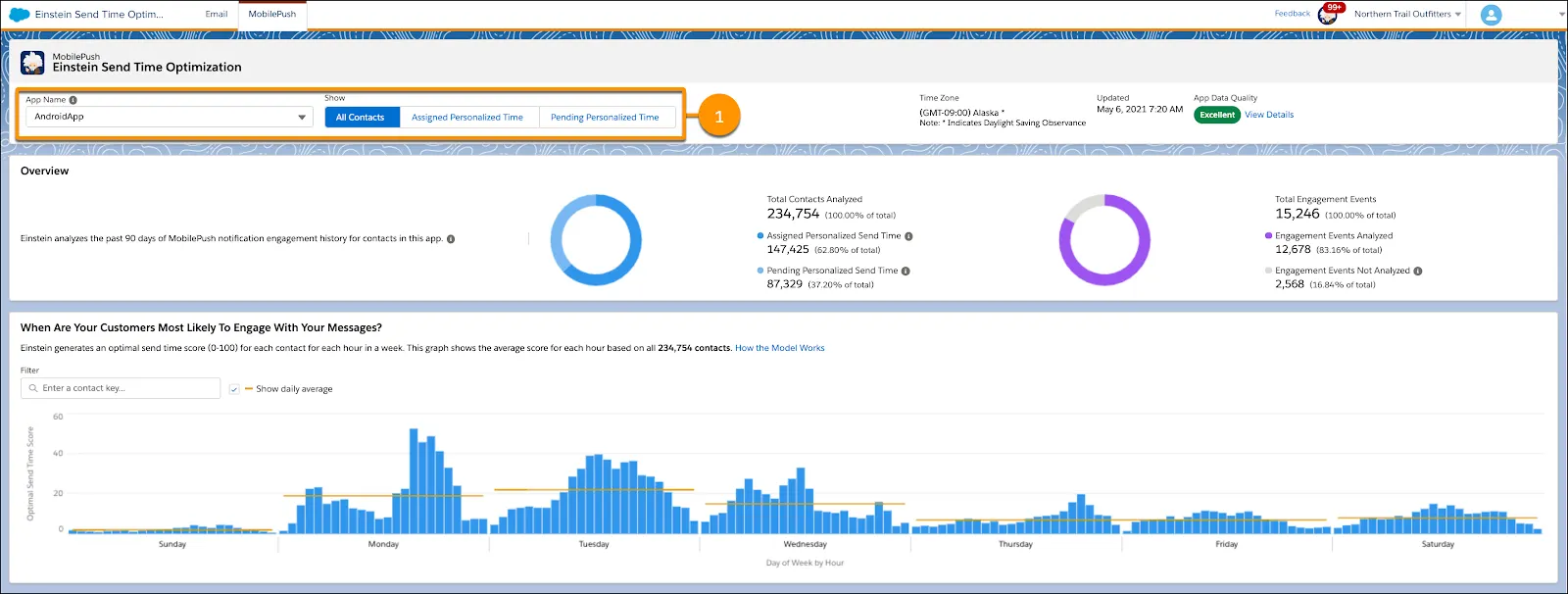Toggle Show daily average checkbox

[x=234, y=389]
